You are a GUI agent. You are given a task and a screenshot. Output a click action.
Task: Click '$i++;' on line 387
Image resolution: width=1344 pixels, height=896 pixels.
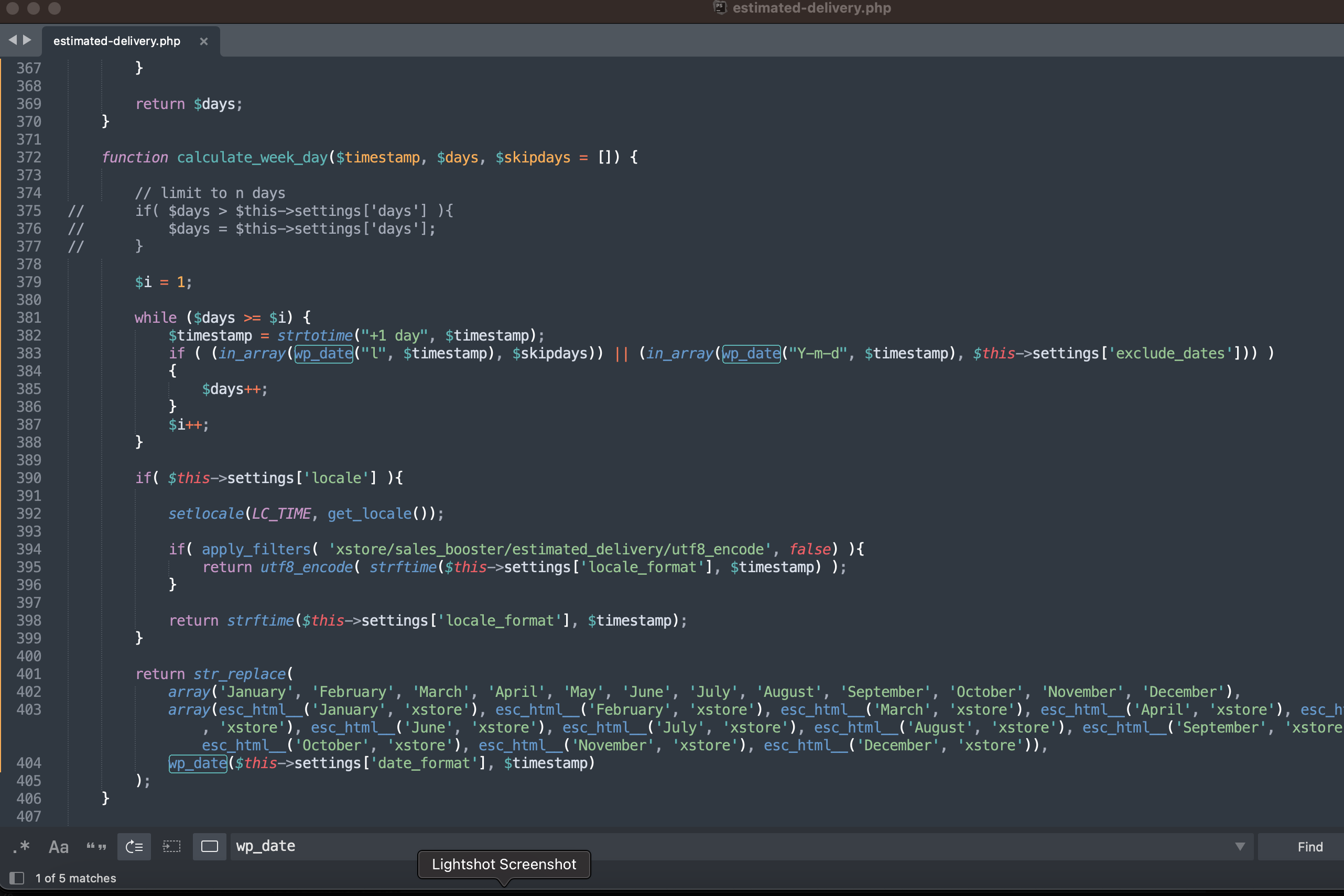[x=189, y=424]
